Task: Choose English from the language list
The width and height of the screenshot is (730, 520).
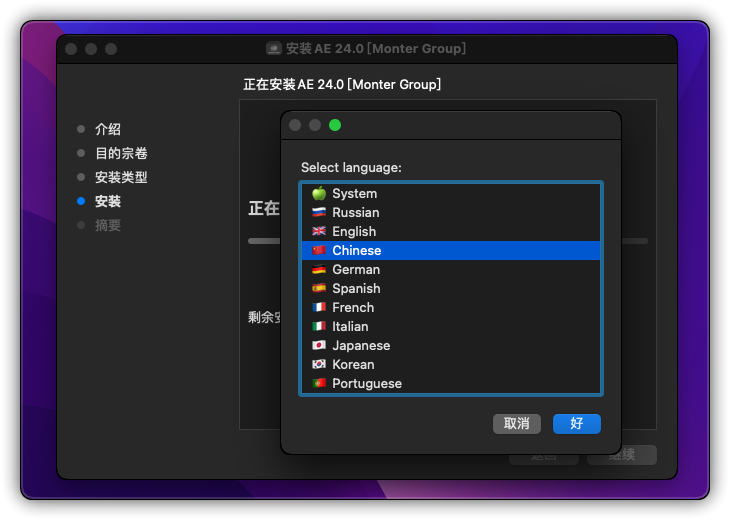Action: [x=451, y=231]
